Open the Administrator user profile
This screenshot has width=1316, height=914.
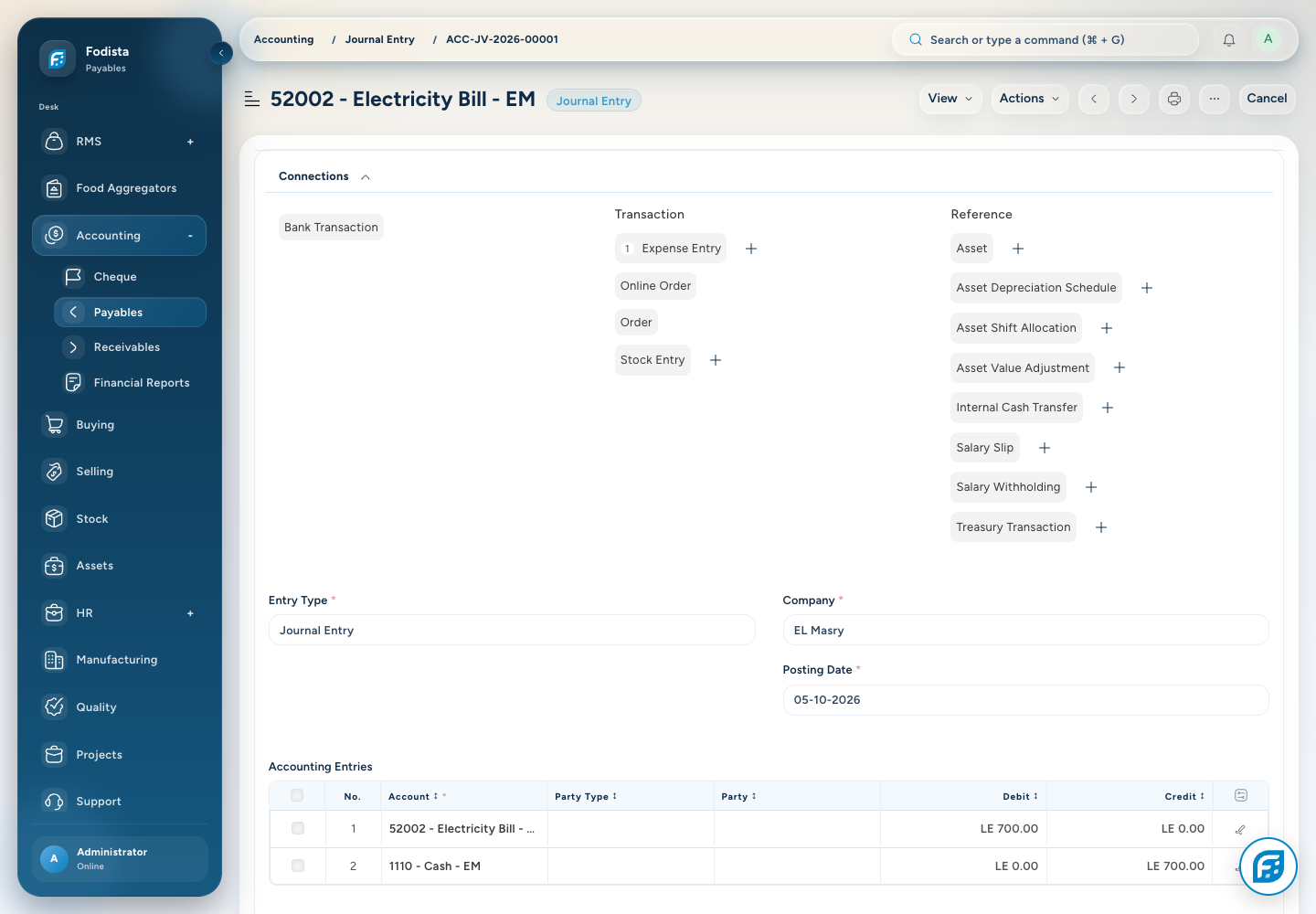[120, 859]
